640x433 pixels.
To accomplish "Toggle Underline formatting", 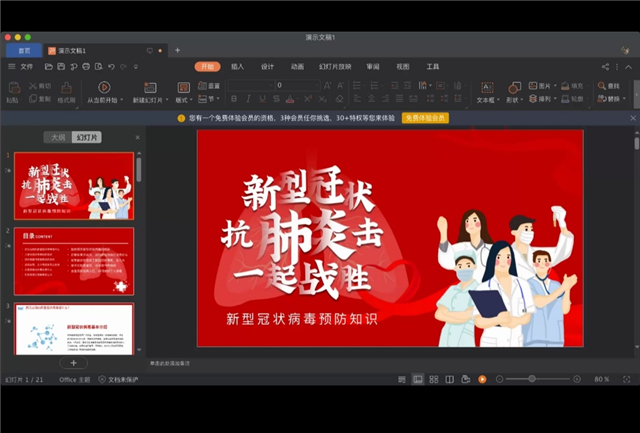I will click(x=262, y=99).
